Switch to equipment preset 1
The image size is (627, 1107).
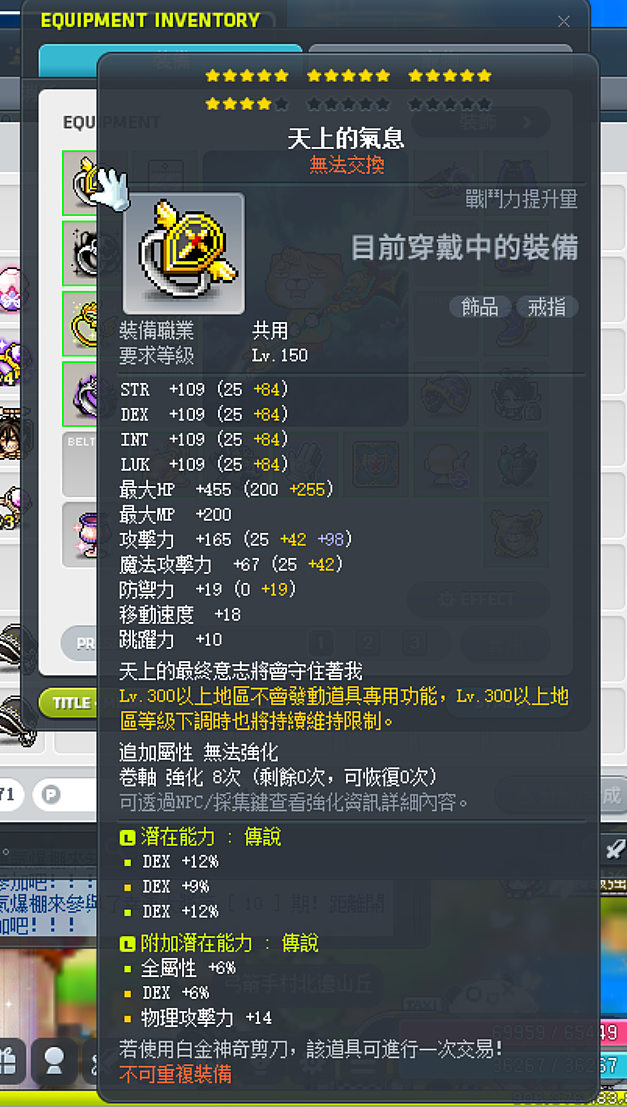tap(321, 642)
